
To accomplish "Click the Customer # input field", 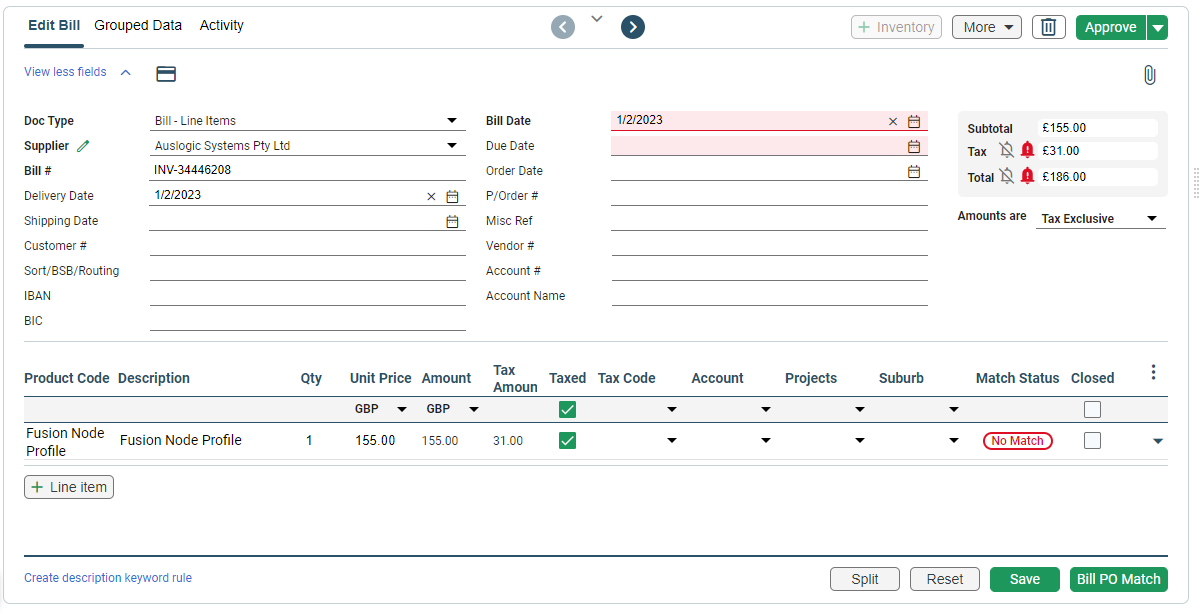I will 308,245.
